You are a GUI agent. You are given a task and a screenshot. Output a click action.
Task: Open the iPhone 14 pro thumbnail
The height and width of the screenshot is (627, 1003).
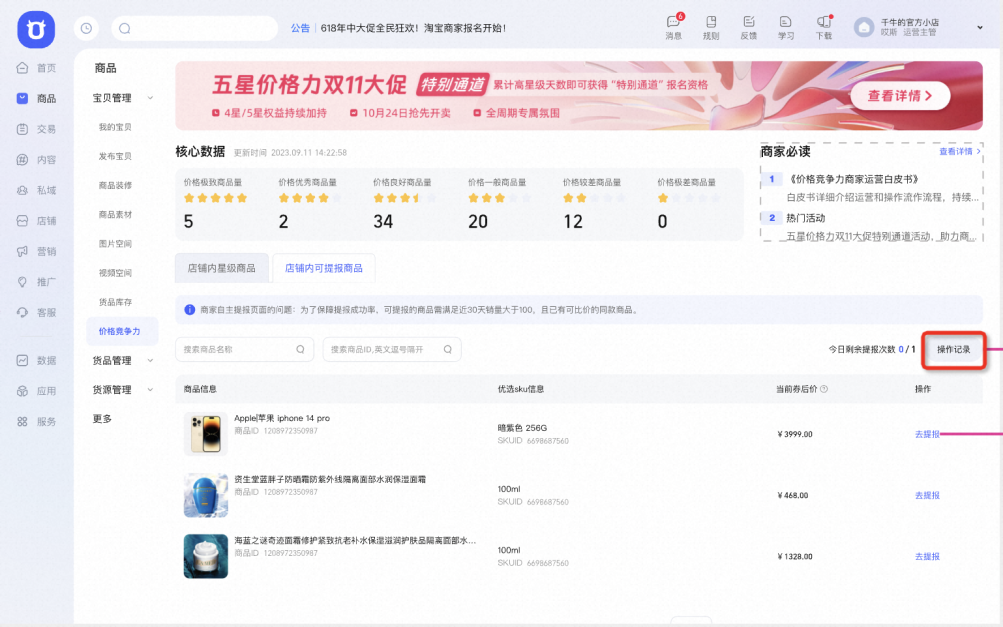(205, 434)
